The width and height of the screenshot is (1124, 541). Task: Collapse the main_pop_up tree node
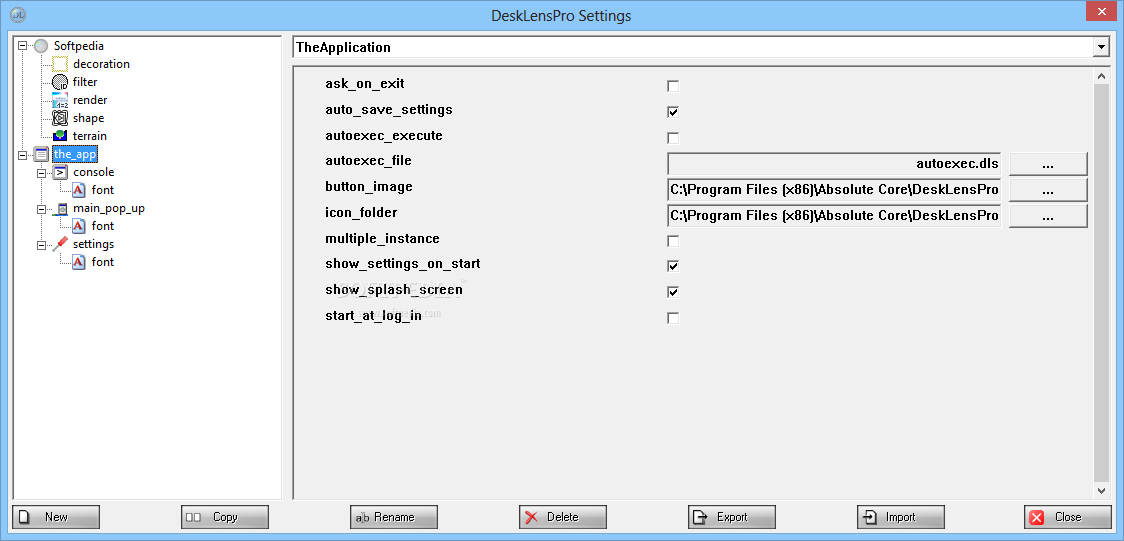[41, 209]
